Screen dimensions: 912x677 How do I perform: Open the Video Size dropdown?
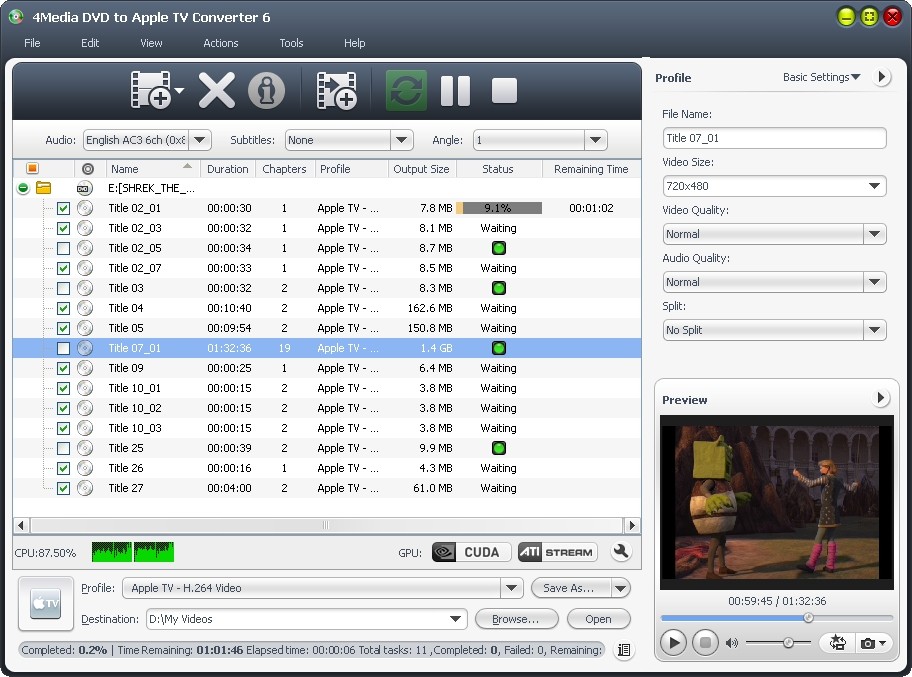point(874,186)
